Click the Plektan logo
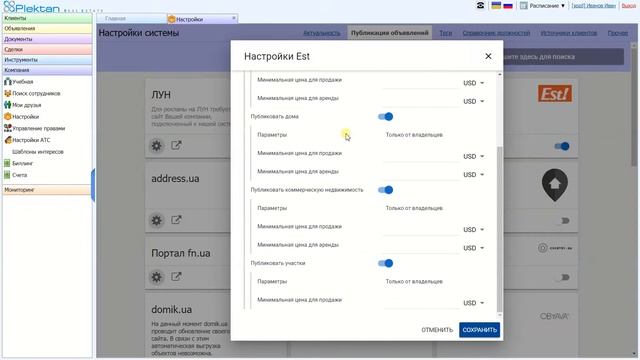The height and width of the screenshot is (360, 640). tap(32, 7)
